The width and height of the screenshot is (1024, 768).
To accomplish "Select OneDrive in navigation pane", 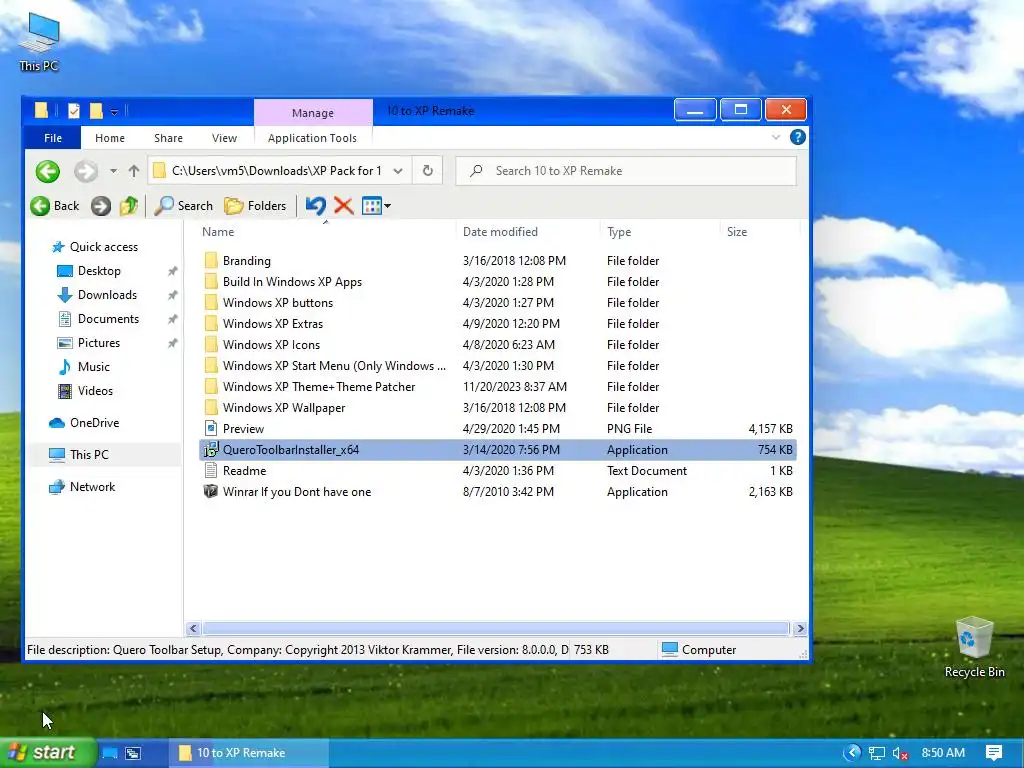I will pyautogui.click(x=84, y=423).
